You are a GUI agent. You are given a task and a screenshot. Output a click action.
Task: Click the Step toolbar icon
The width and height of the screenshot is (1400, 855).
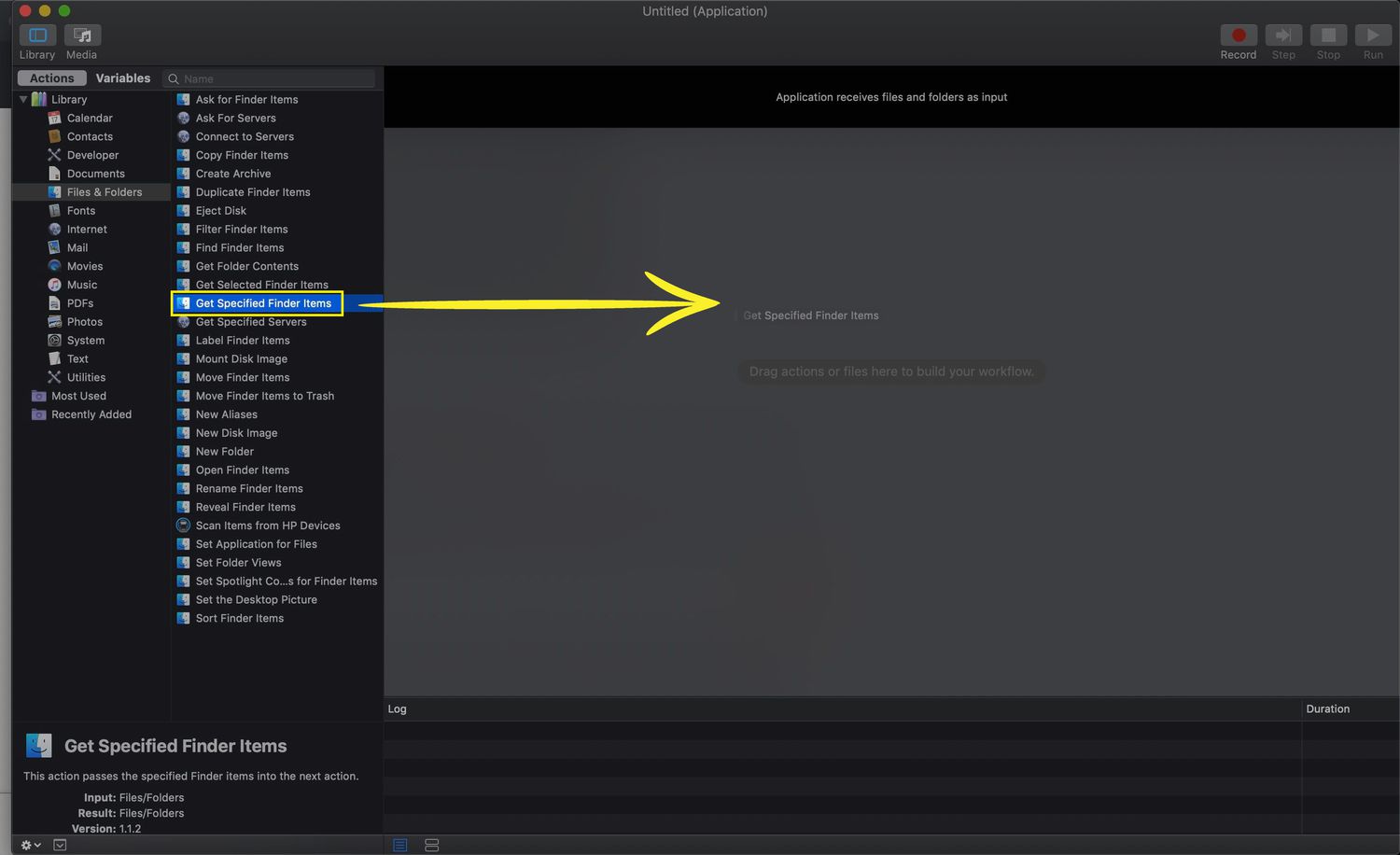click(x=1283, y=35)
